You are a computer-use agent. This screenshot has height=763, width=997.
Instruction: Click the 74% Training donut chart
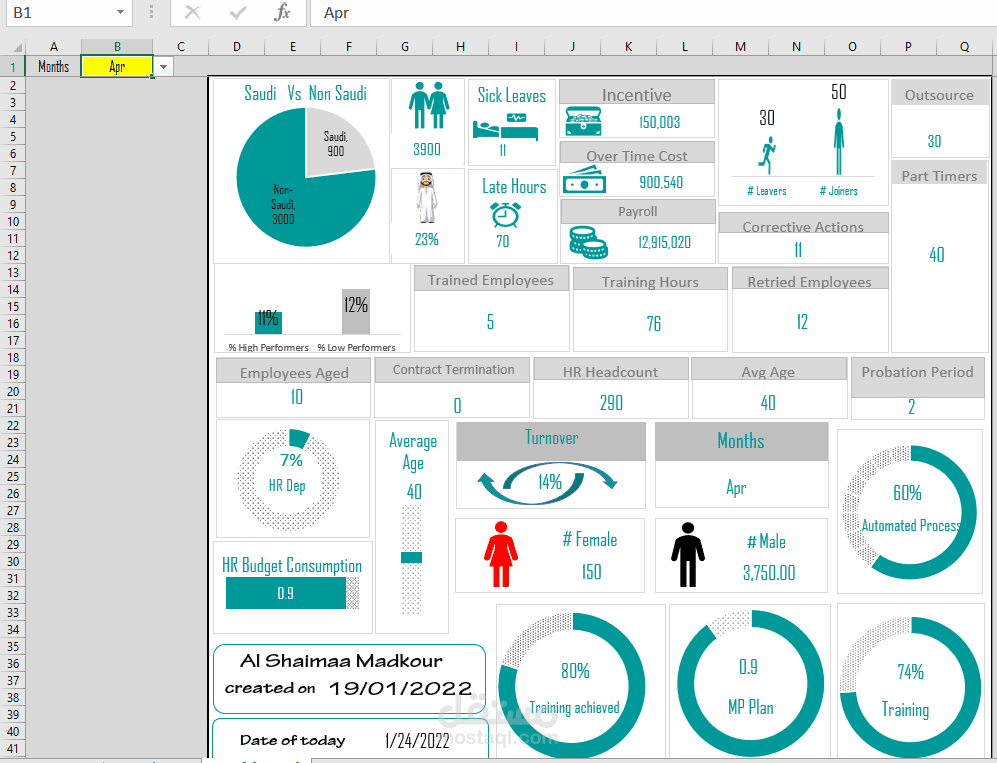coord(910,689)
